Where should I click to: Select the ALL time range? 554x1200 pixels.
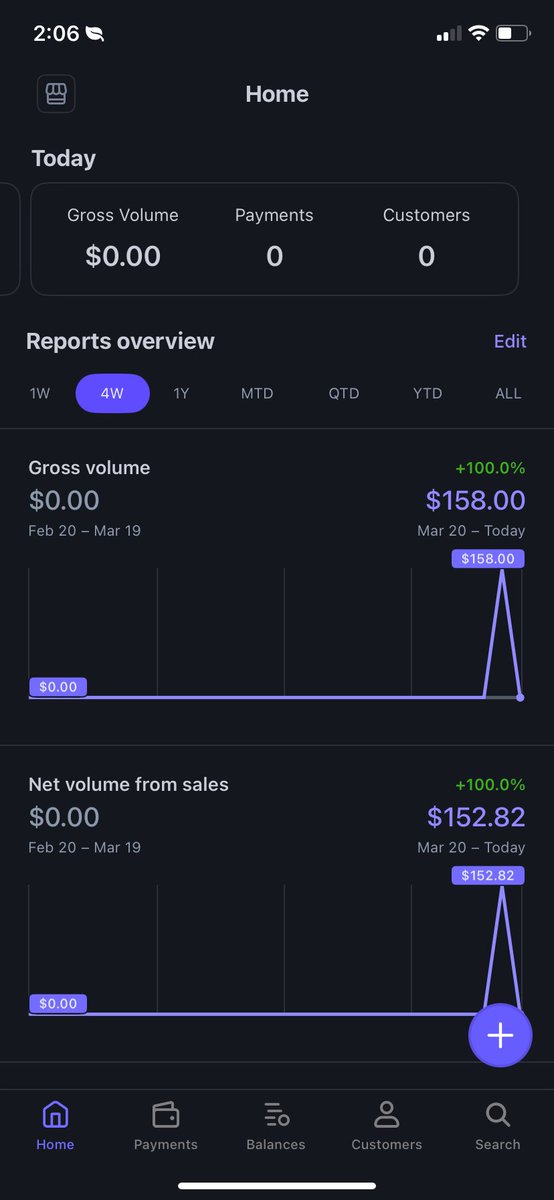click(x=508, y=393)
